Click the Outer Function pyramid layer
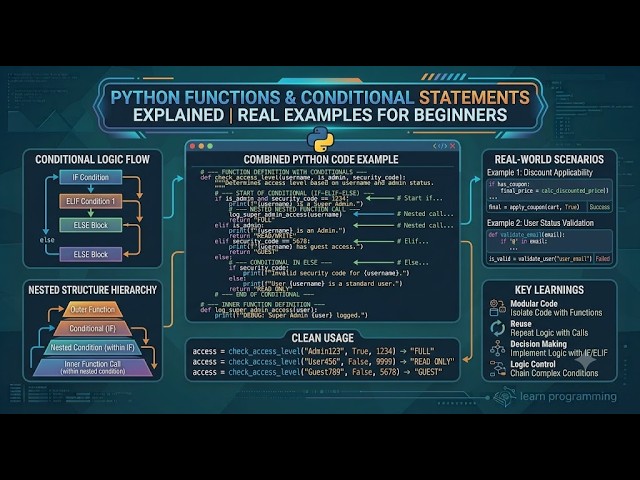Viewport: 640px width, 480px height. point(93,309)
